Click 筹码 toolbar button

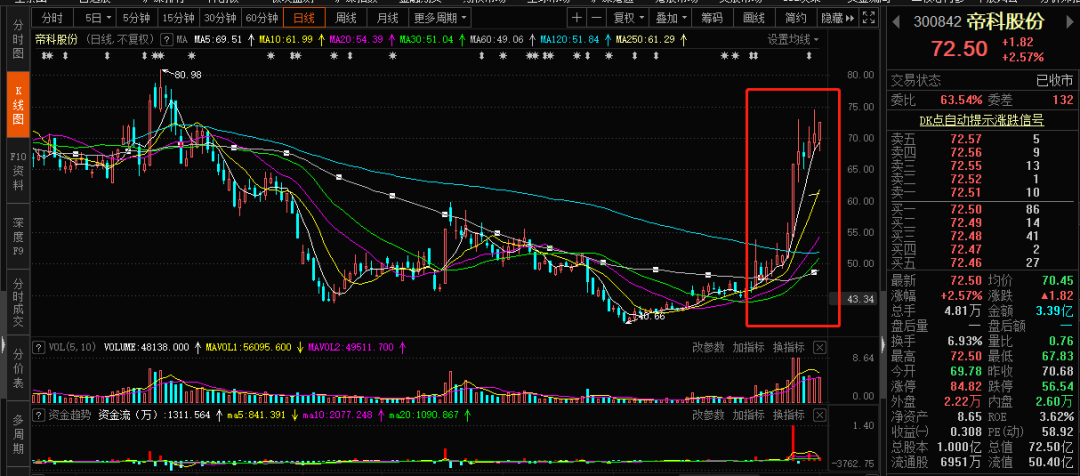[712, 18]
